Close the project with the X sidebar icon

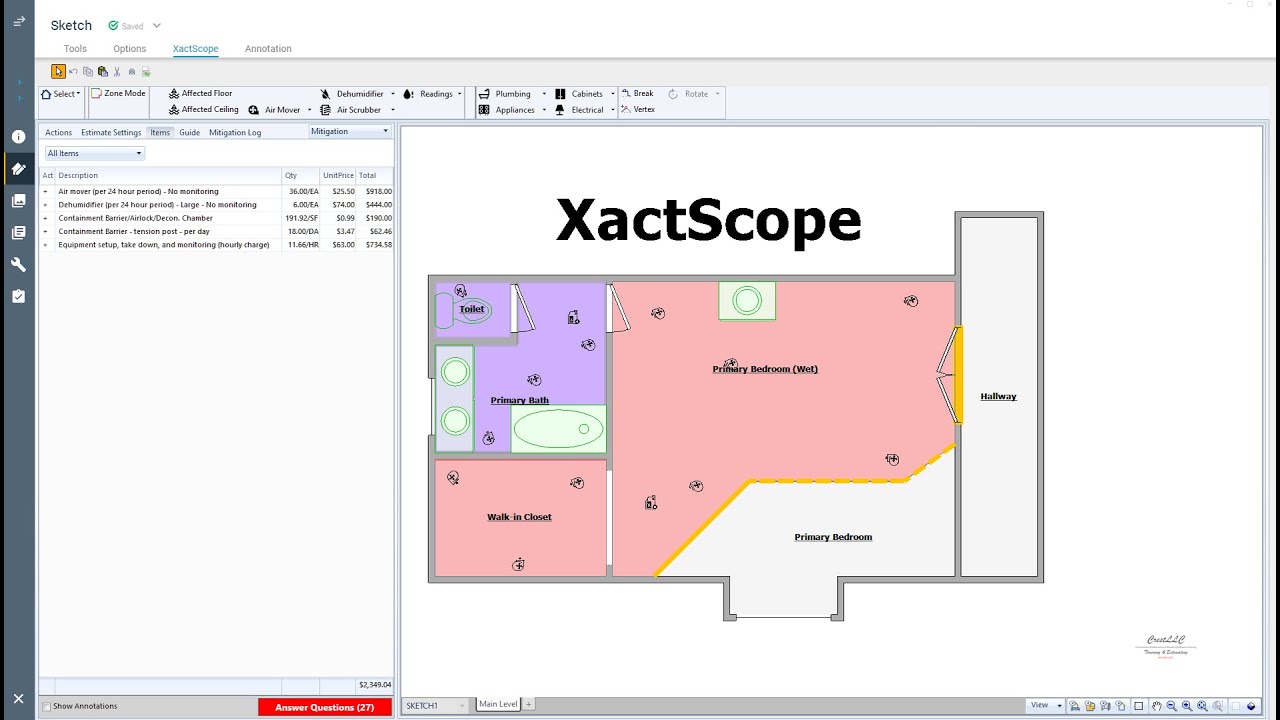point(18,699)
